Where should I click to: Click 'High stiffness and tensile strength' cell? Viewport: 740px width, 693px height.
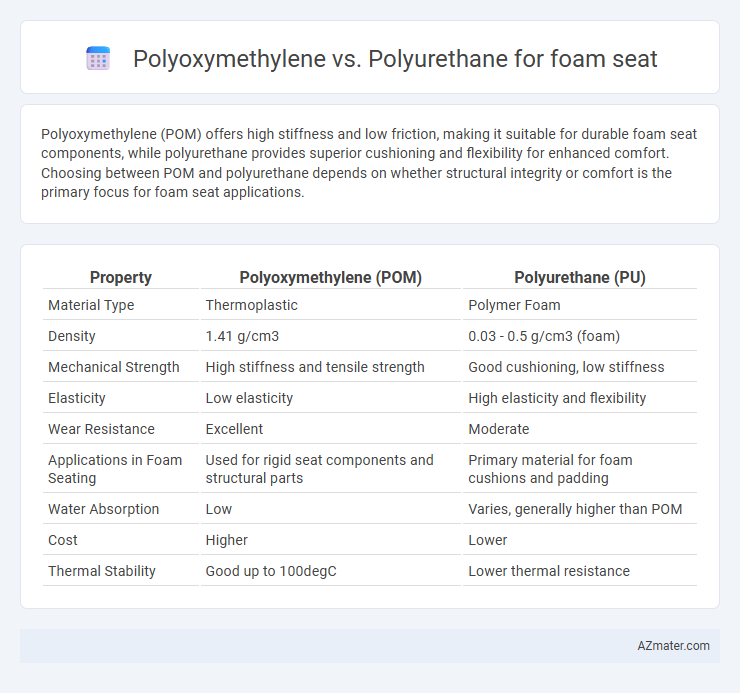[315, 367]
